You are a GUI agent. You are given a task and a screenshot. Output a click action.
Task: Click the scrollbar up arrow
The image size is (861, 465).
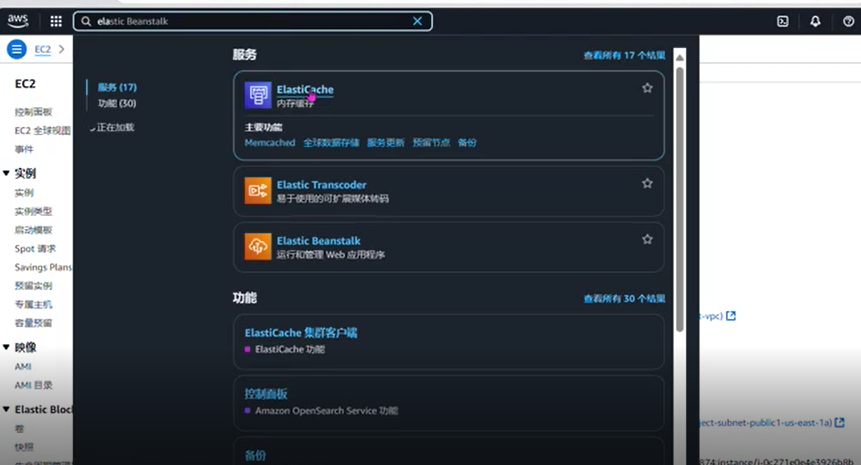point(680,57)
